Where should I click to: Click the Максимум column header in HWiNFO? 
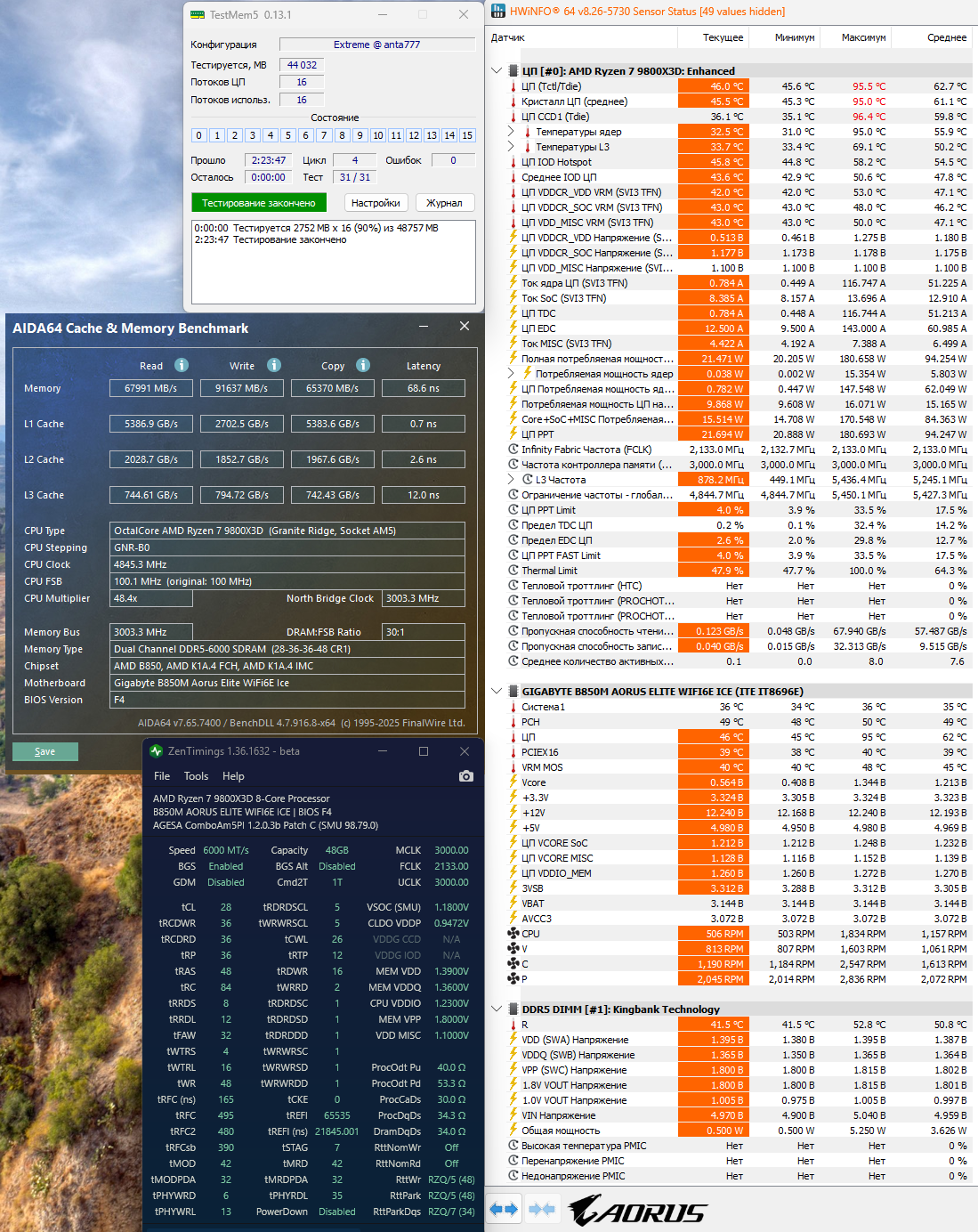855,37
